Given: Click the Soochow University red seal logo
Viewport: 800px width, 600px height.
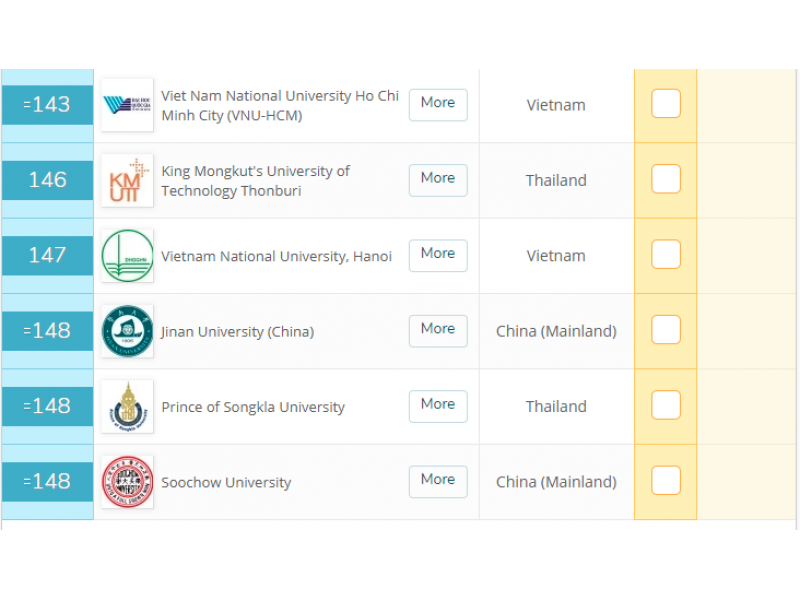Looking at the screenshot, I should [126, 481].
